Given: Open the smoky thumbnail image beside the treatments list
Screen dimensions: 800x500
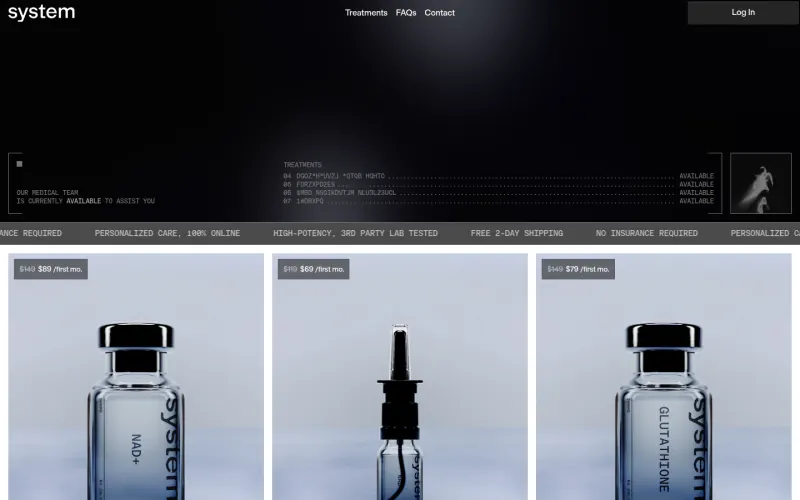Looking at the screenshot, I should point(761,183).
